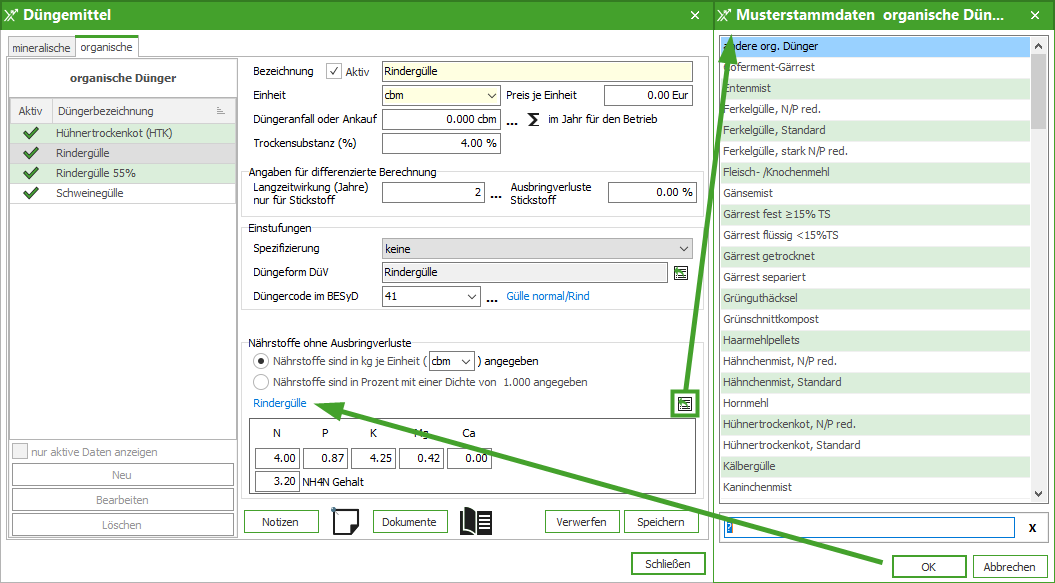
Task: Open sample data icon beside Düngeform DüV
Action: tap(681, 272)
